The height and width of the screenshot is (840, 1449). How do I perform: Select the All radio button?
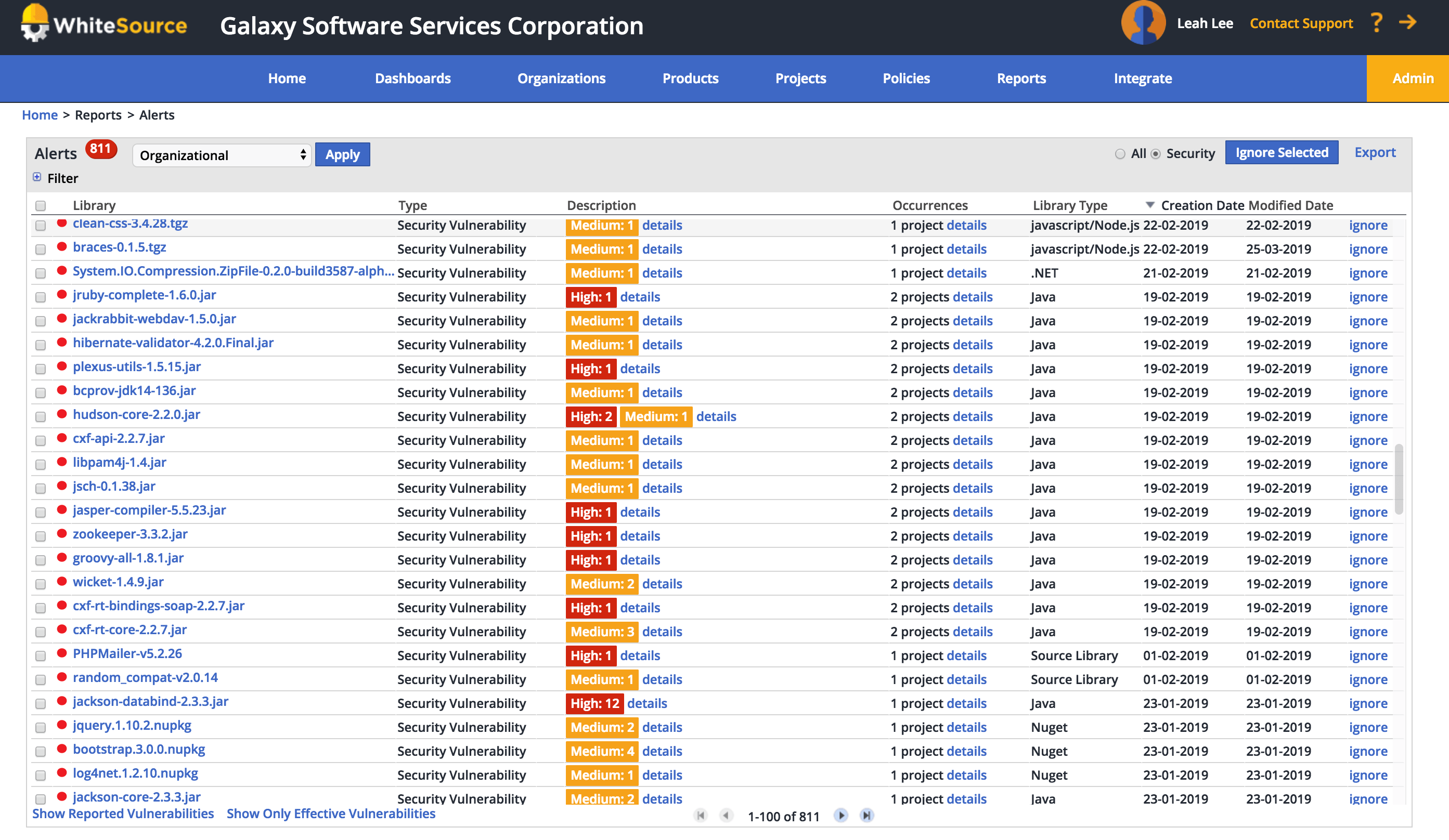click(1120, 154)
